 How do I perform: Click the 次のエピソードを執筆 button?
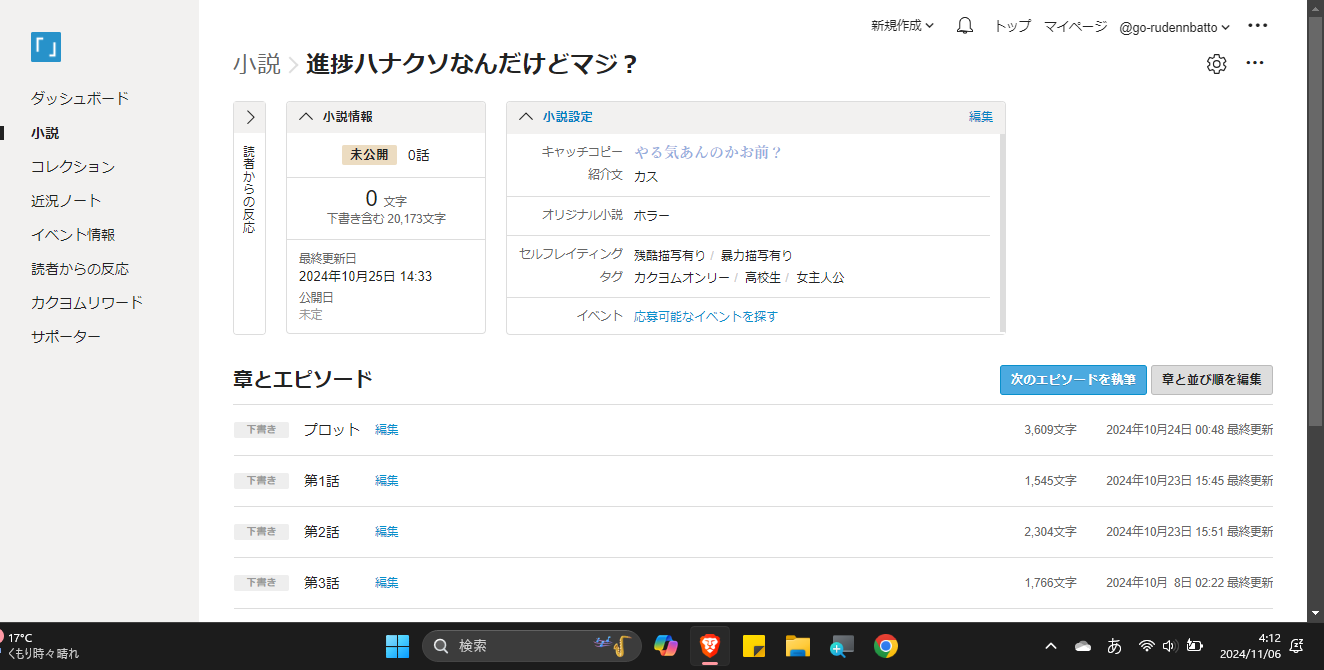pyautogui.click(x=1073, y=380)
